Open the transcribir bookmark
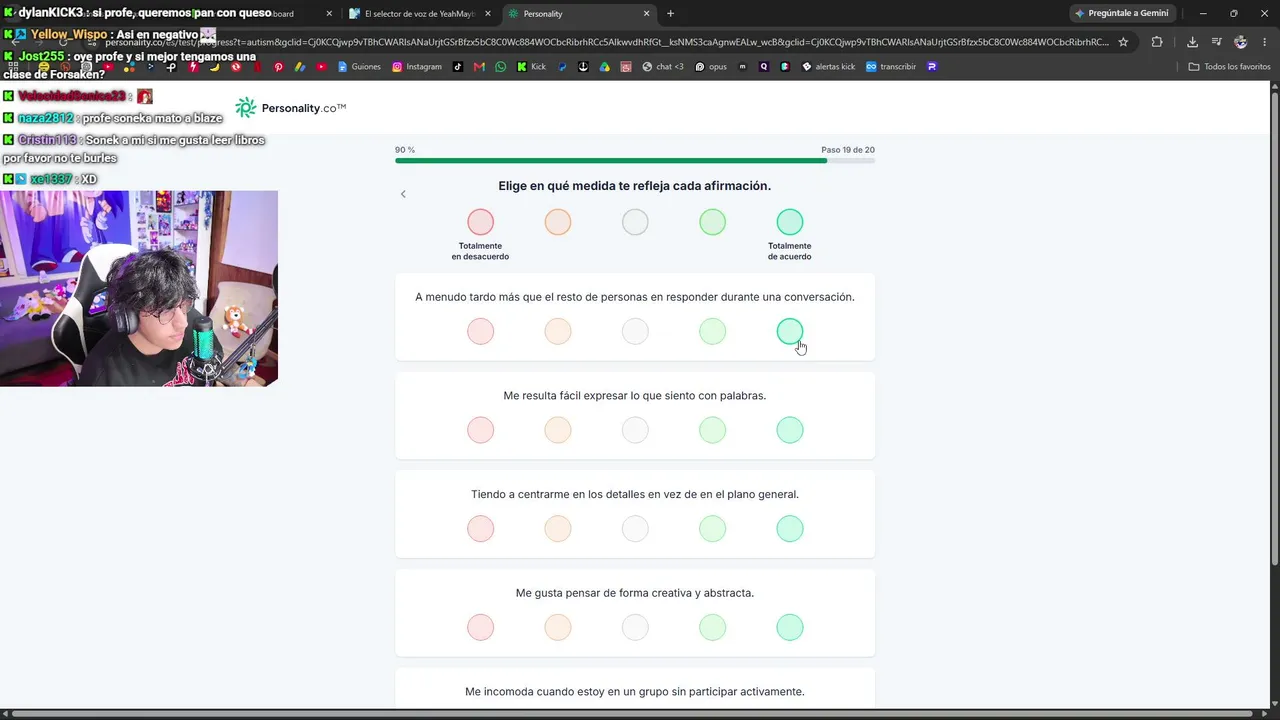The width and height of the screenshot is (1280, 720). coord(891,67)
